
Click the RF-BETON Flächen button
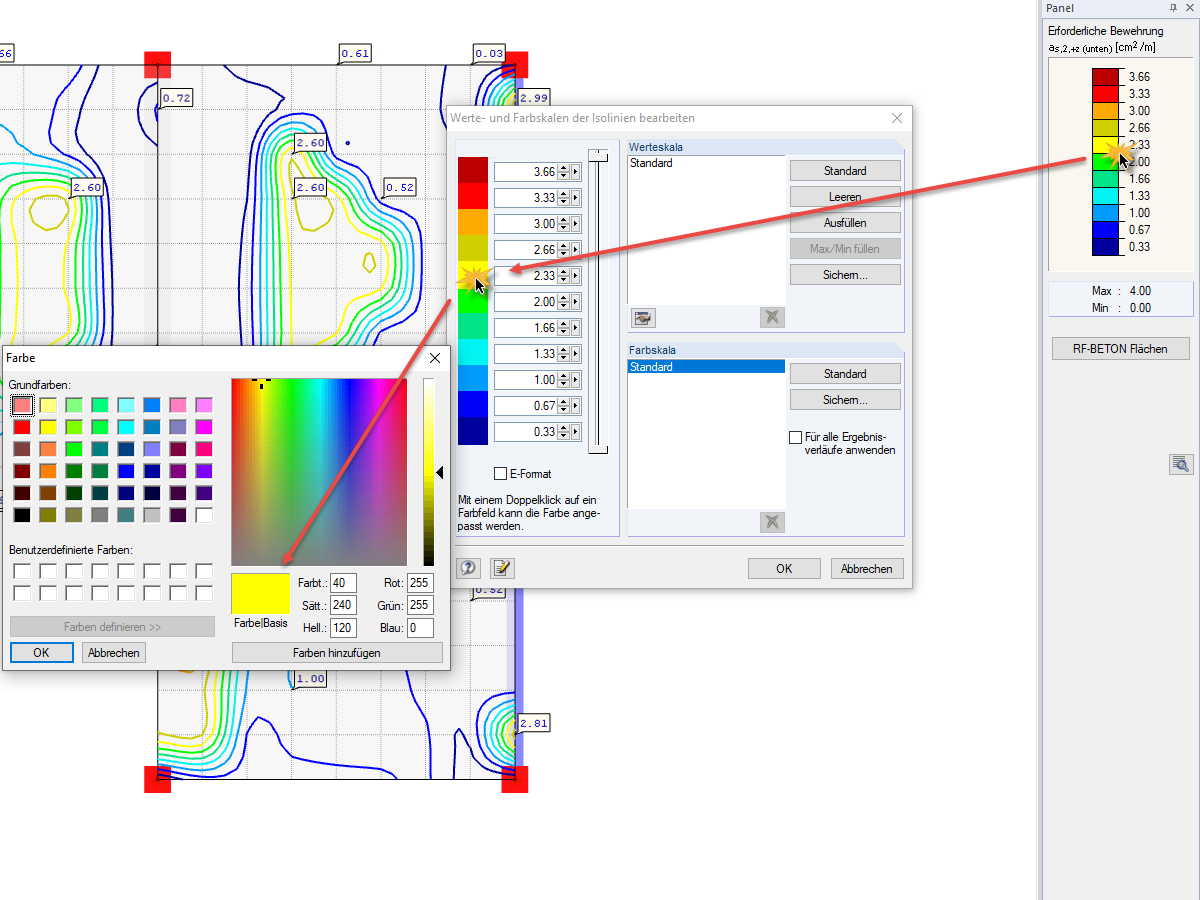pyautogui.click(x=1121, y=348)
